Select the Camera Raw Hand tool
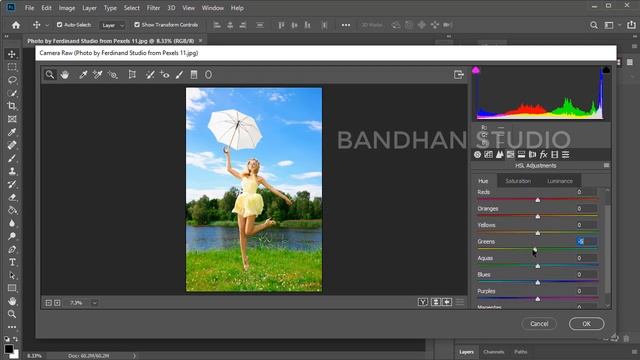 point(64,75)
